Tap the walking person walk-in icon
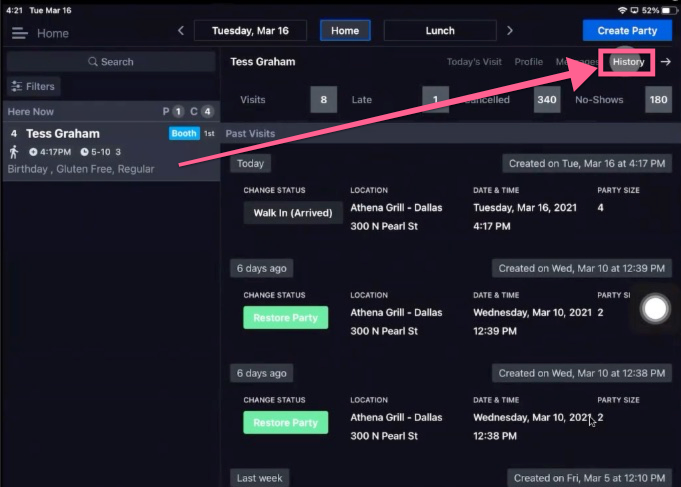This screenshot has width=681, height=487. click(14, 152)
